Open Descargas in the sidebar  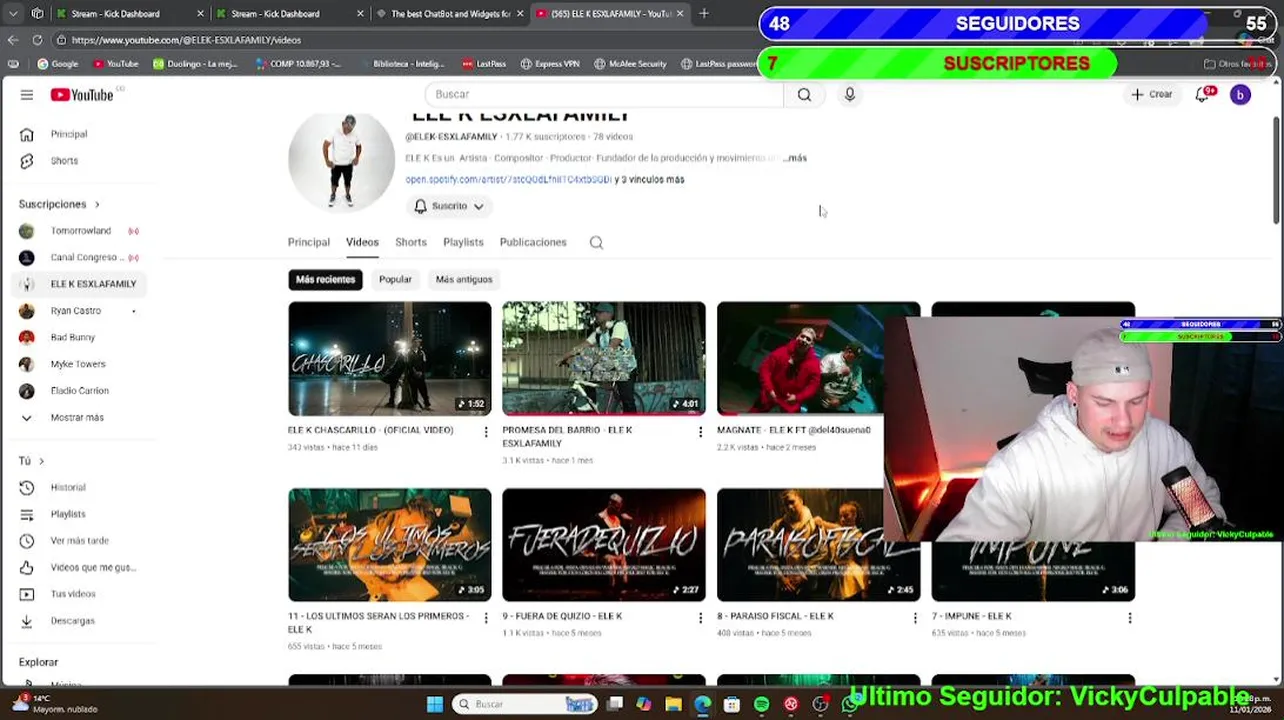click(x=72, y=620)
